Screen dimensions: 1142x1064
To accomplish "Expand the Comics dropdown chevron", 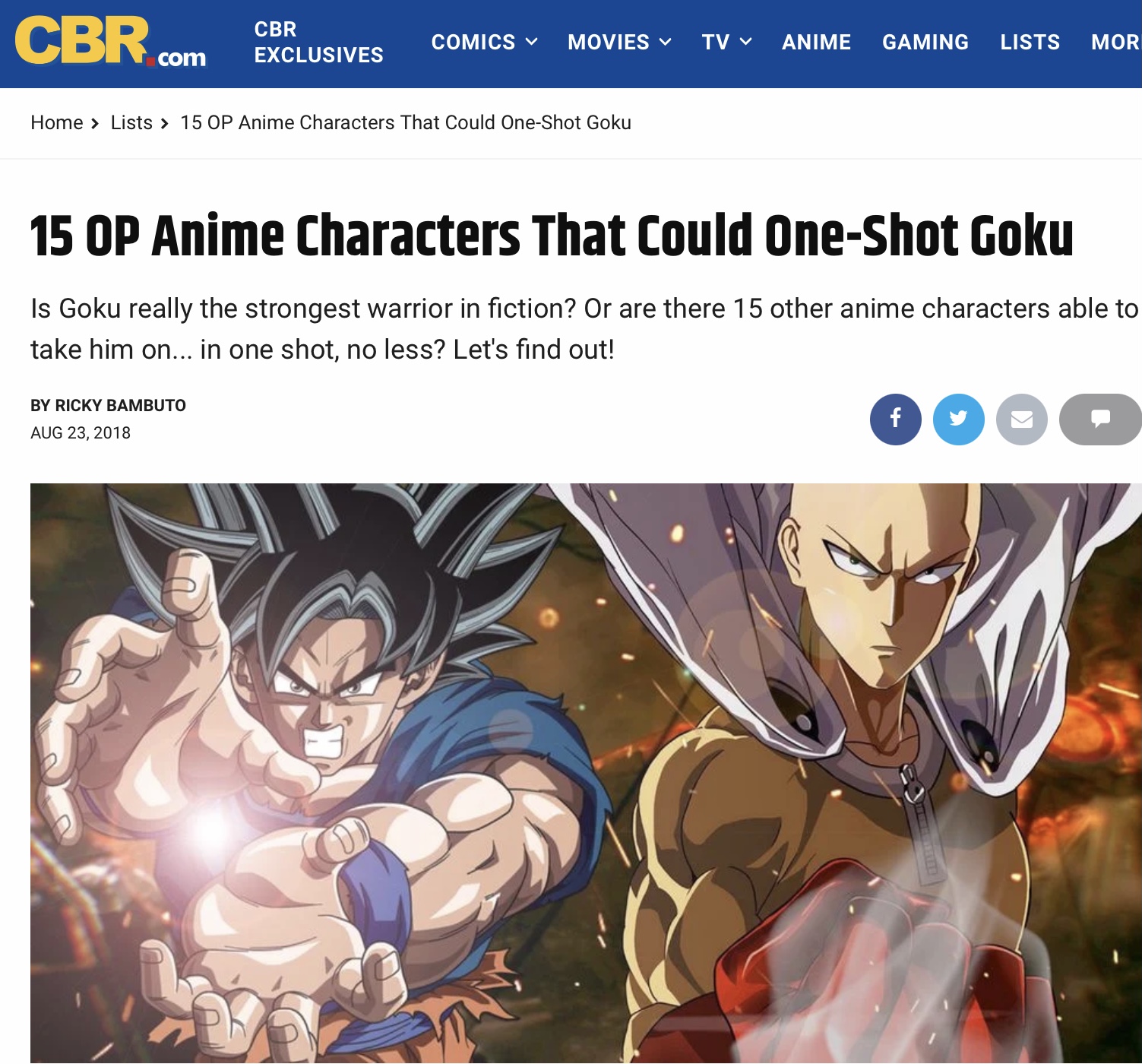I will tap(532, 42).
